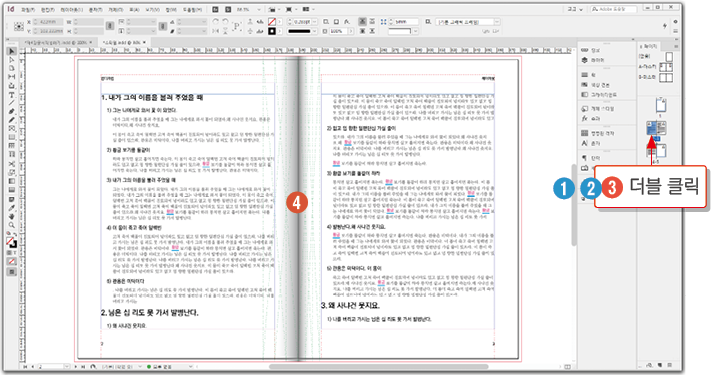Click the stroke color swatch in control bar
711x375 pixels.
click(272, 31)
